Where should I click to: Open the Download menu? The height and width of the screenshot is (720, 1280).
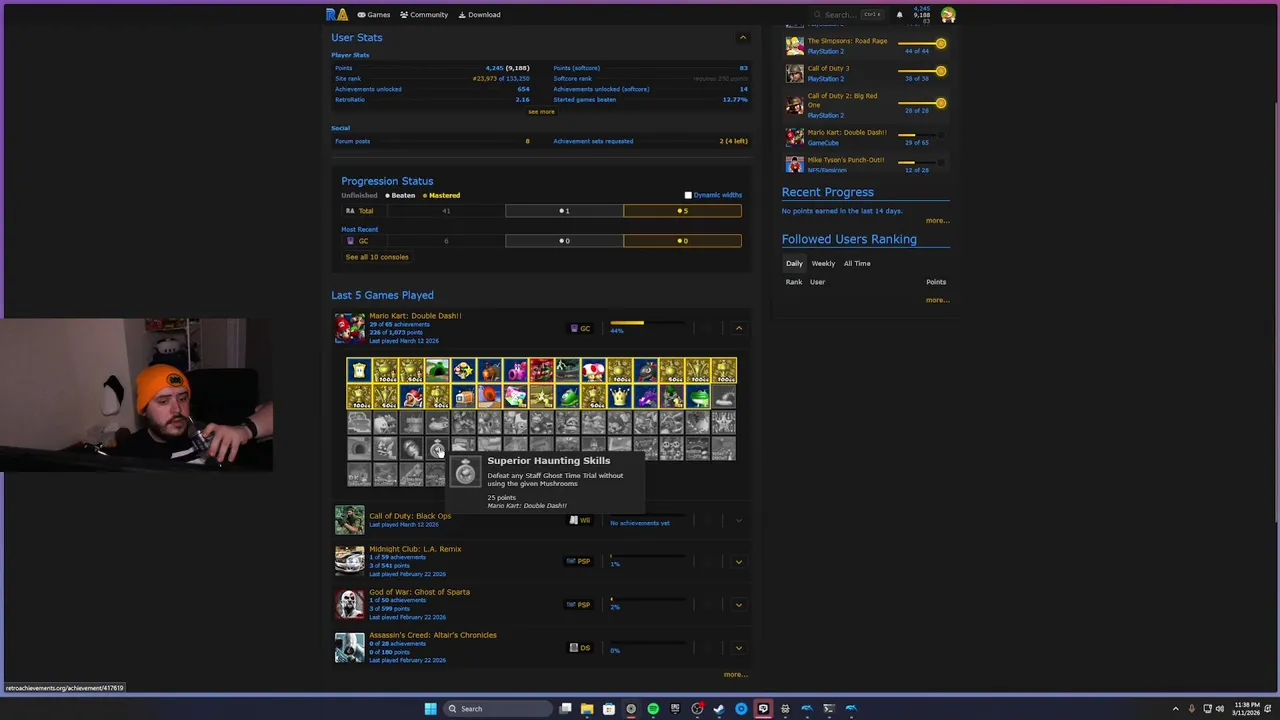[479, 14]
